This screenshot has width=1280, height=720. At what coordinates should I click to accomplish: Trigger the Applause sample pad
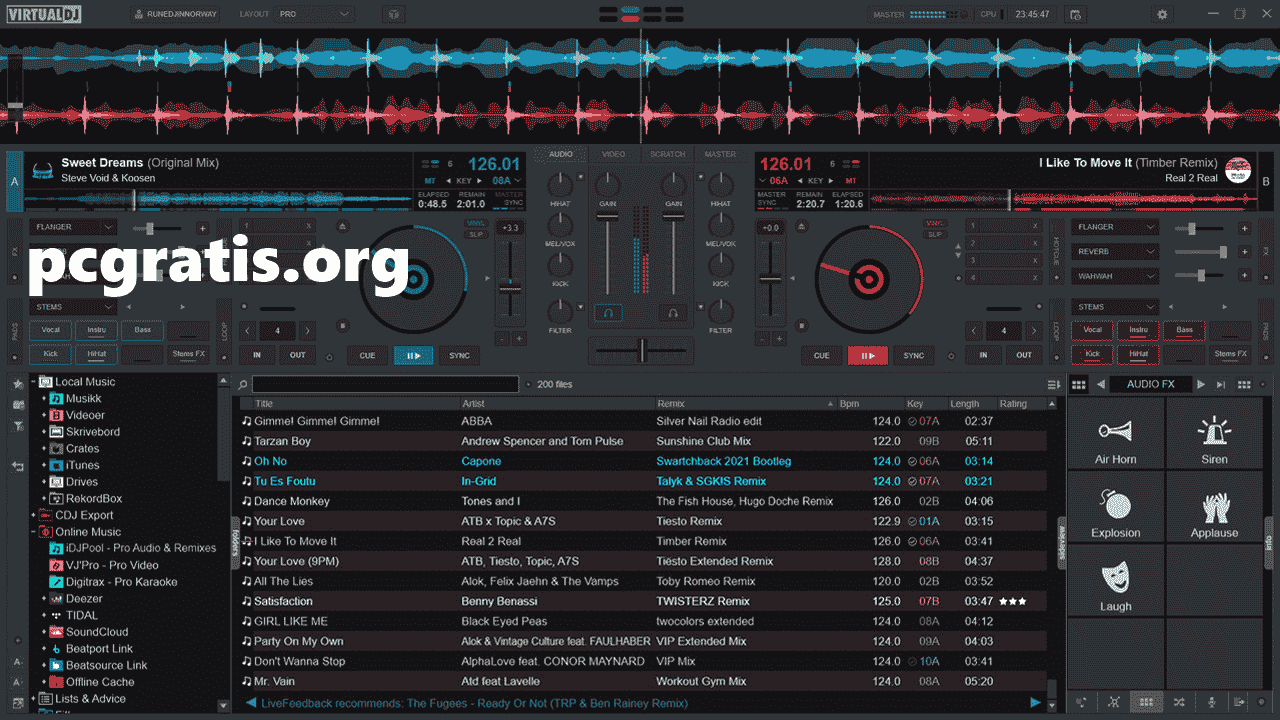tap(1214, 507)
